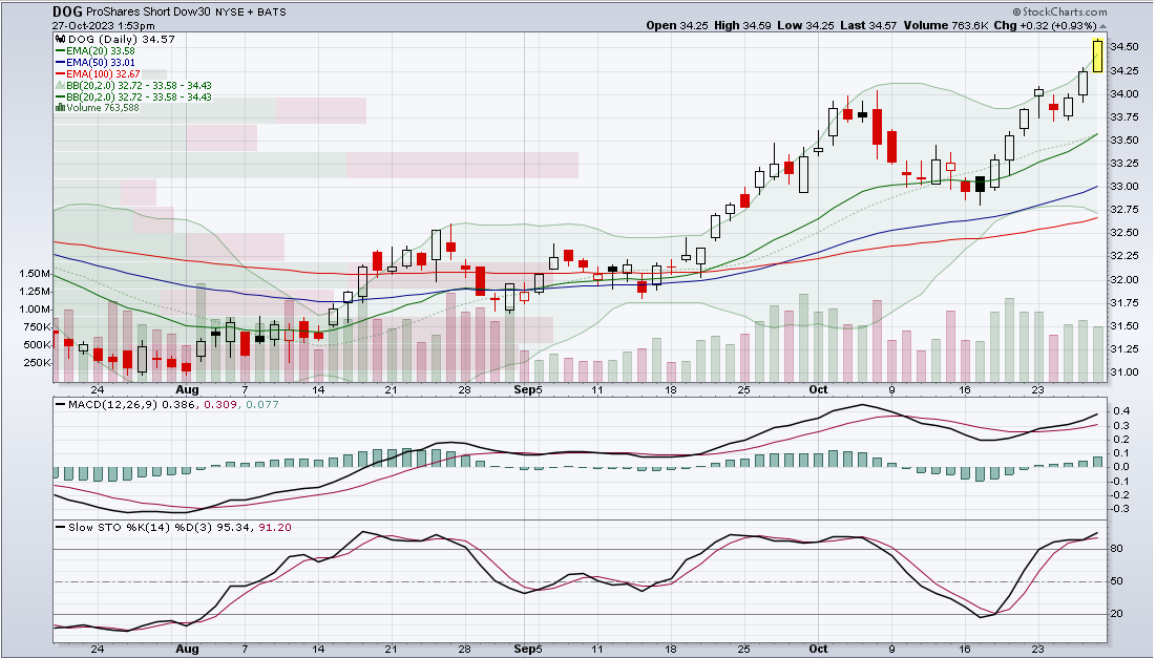Click the Volume 763.6K header value
The width and height of the screenshot is (1153, 659).
[946, 25]
